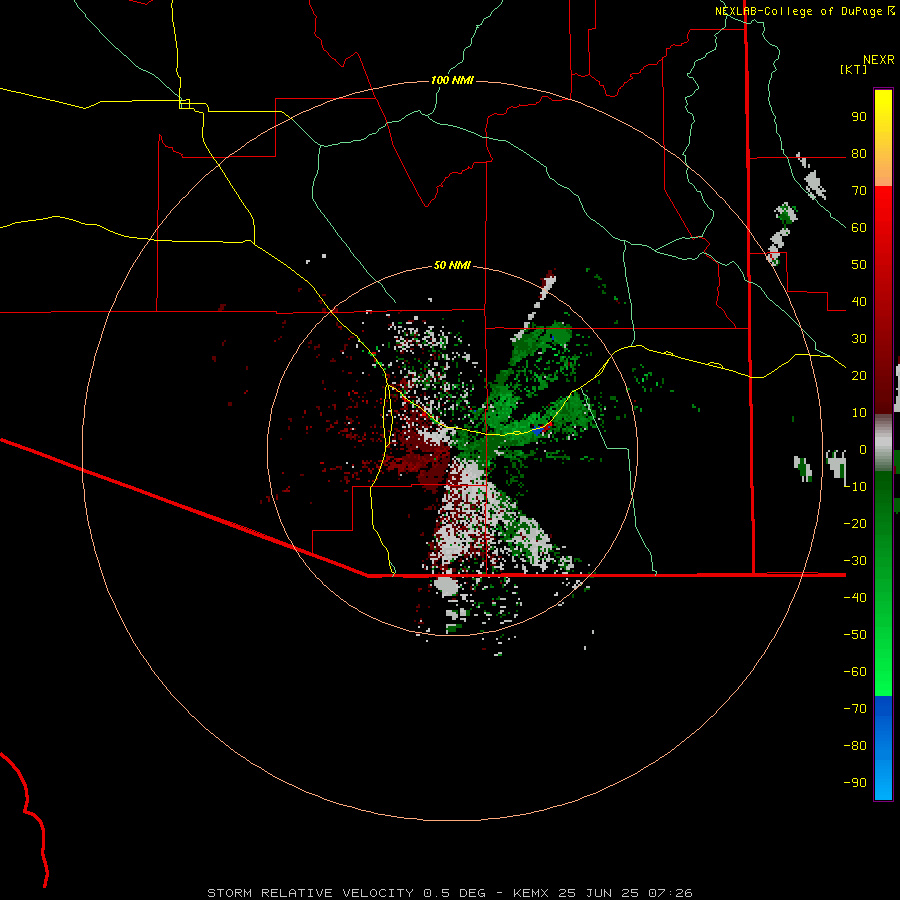Click the -10 value on the velocity scale
The width and height of the screenshot is (900, 900).
coord(855,487)
